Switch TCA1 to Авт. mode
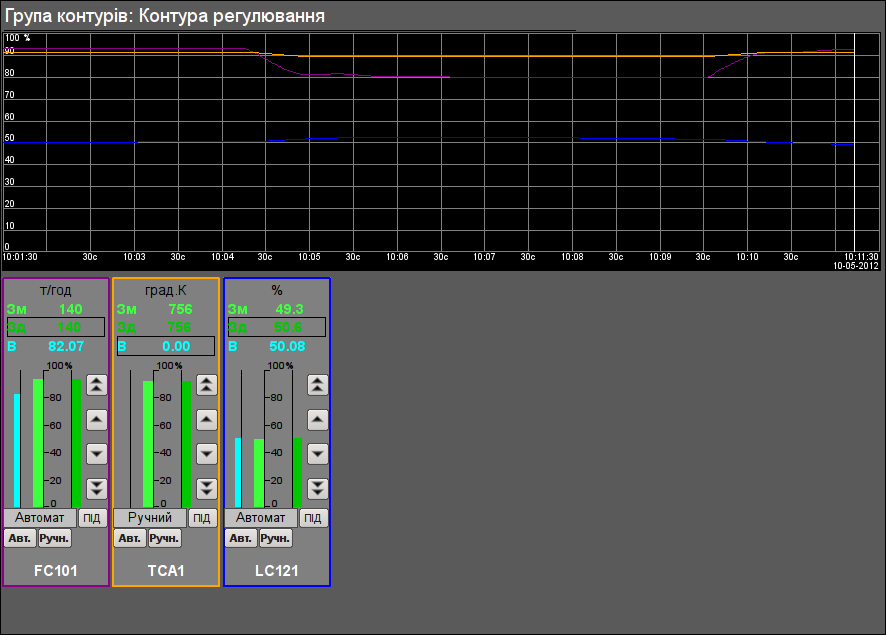The image size is (886, 635). 130,538
